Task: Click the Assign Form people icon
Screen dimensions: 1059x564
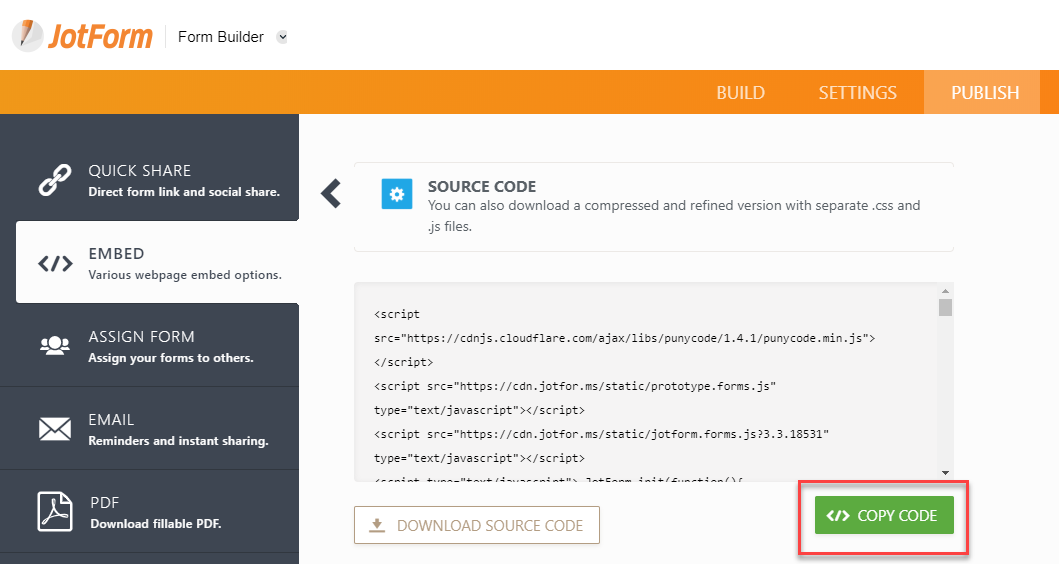Action: click(55, 345)
